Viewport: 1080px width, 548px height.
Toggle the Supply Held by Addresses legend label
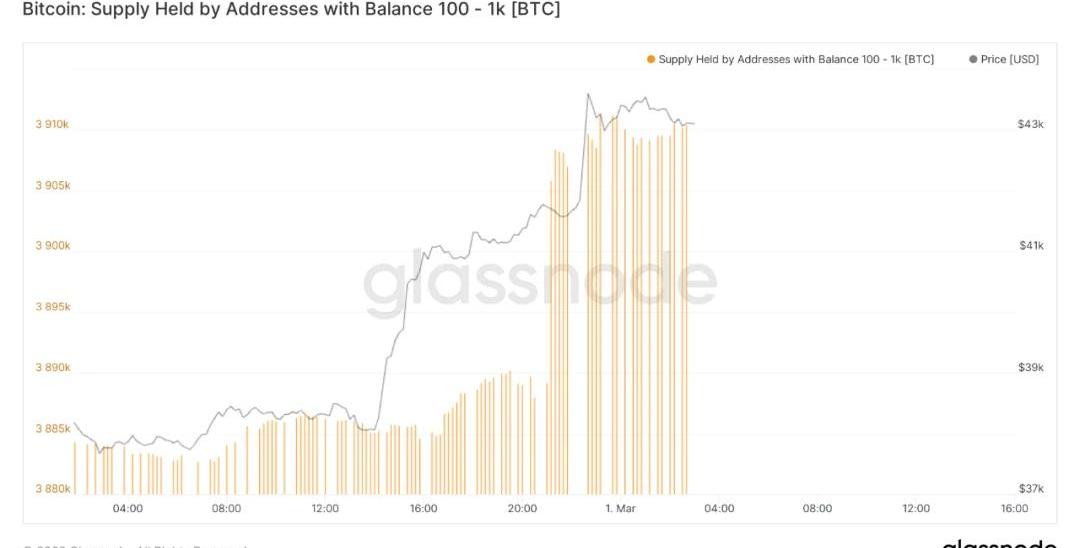tap(796, 60)
